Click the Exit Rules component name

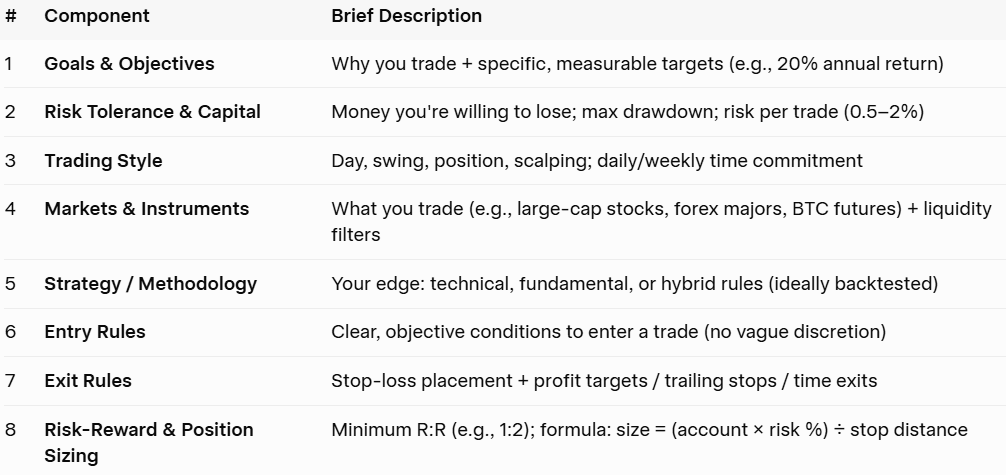(x=88, y=381)
